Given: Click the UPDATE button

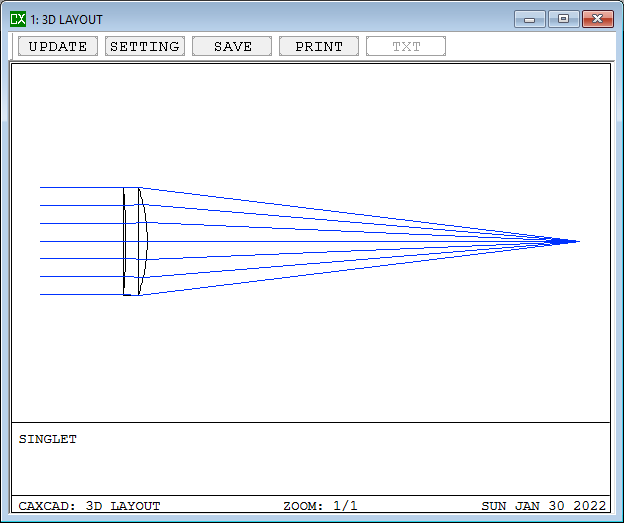Looking at the screenshot, I should (58, 46).
